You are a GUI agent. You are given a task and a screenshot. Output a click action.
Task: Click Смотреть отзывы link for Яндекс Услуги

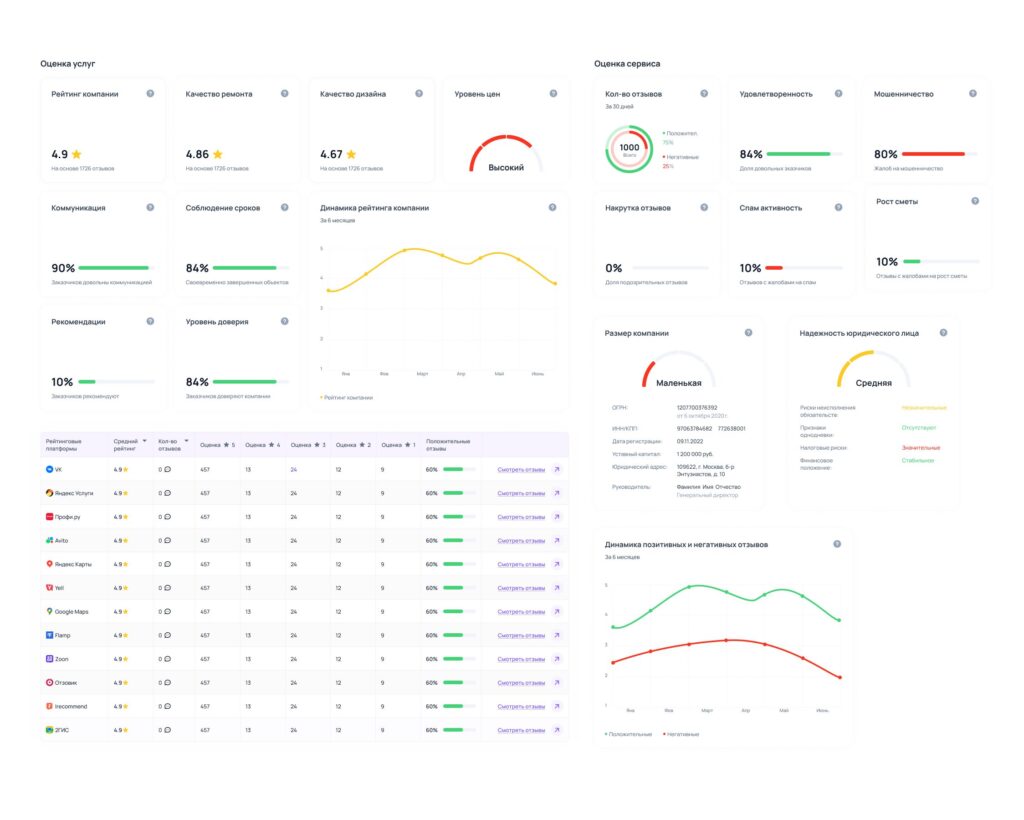(521, 493)
